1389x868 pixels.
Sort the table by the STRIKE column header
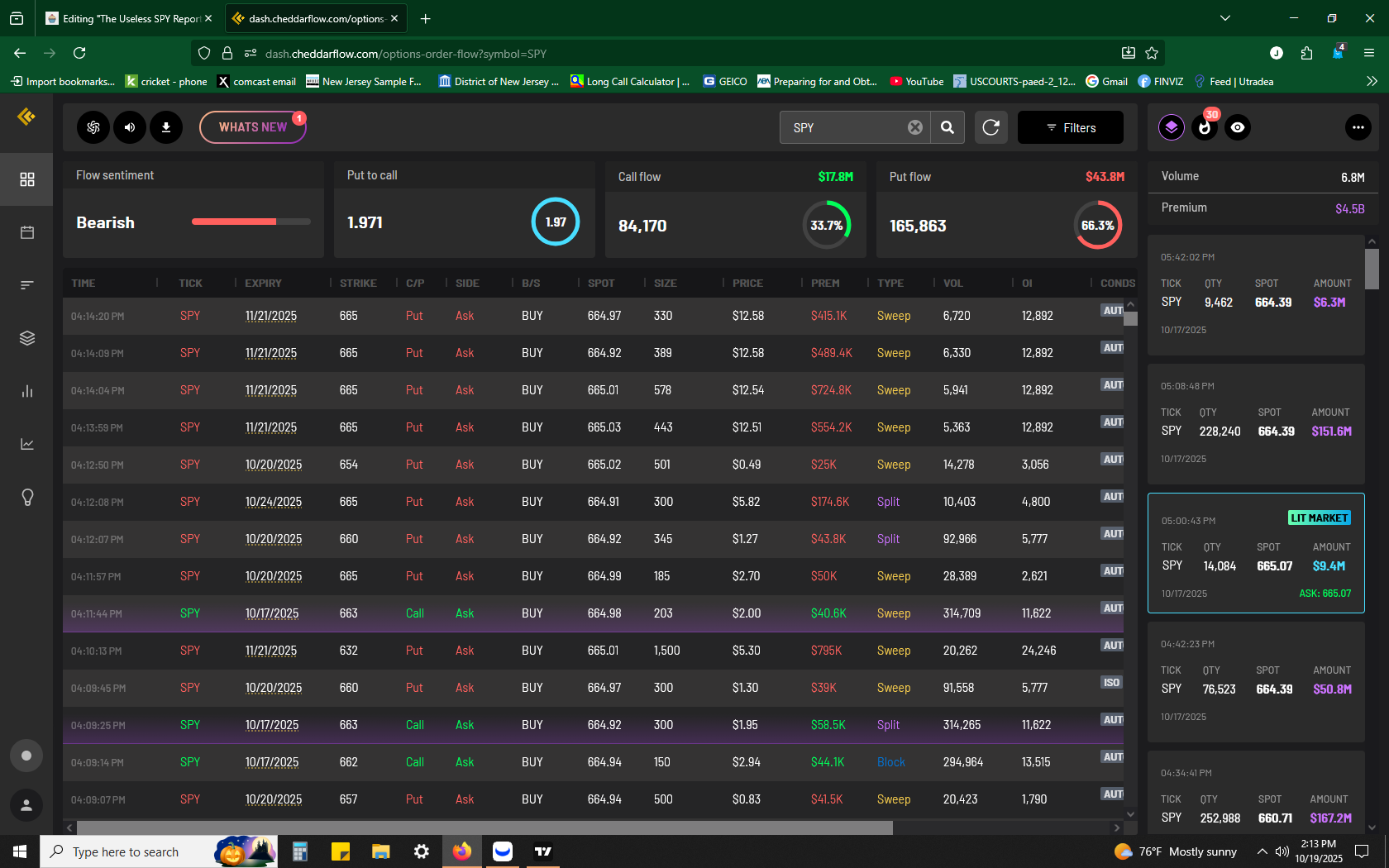click(358, 283)
